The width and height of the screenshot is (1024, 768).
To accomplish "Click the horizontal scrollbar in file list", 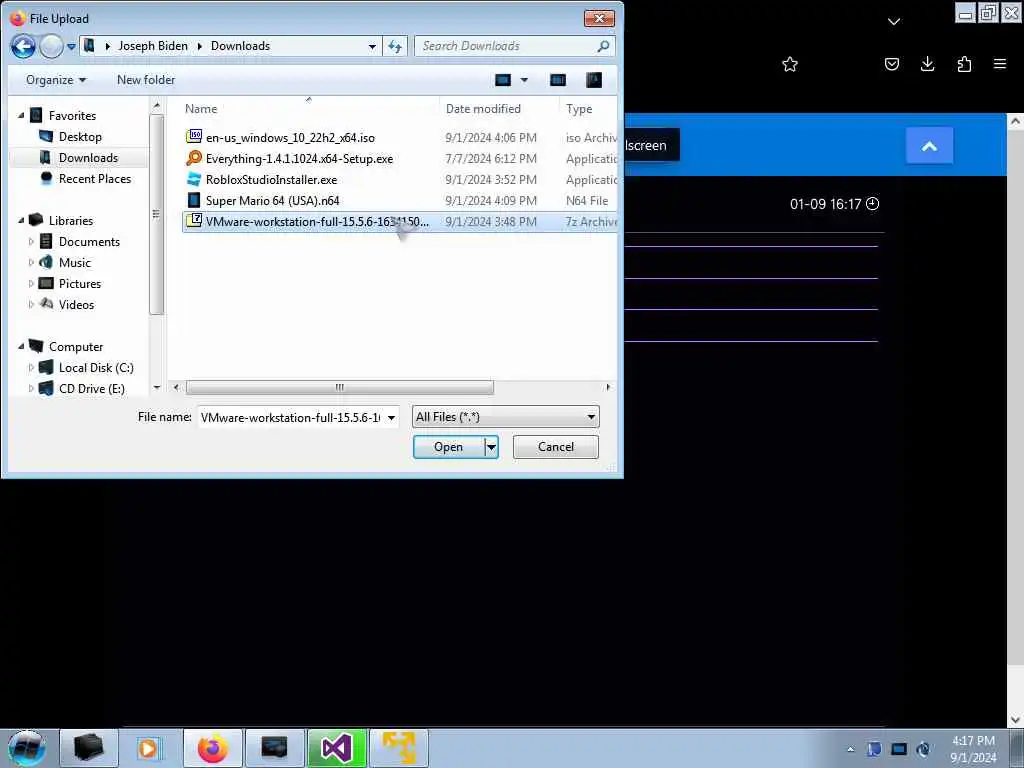I will click(x=340, y=387).
